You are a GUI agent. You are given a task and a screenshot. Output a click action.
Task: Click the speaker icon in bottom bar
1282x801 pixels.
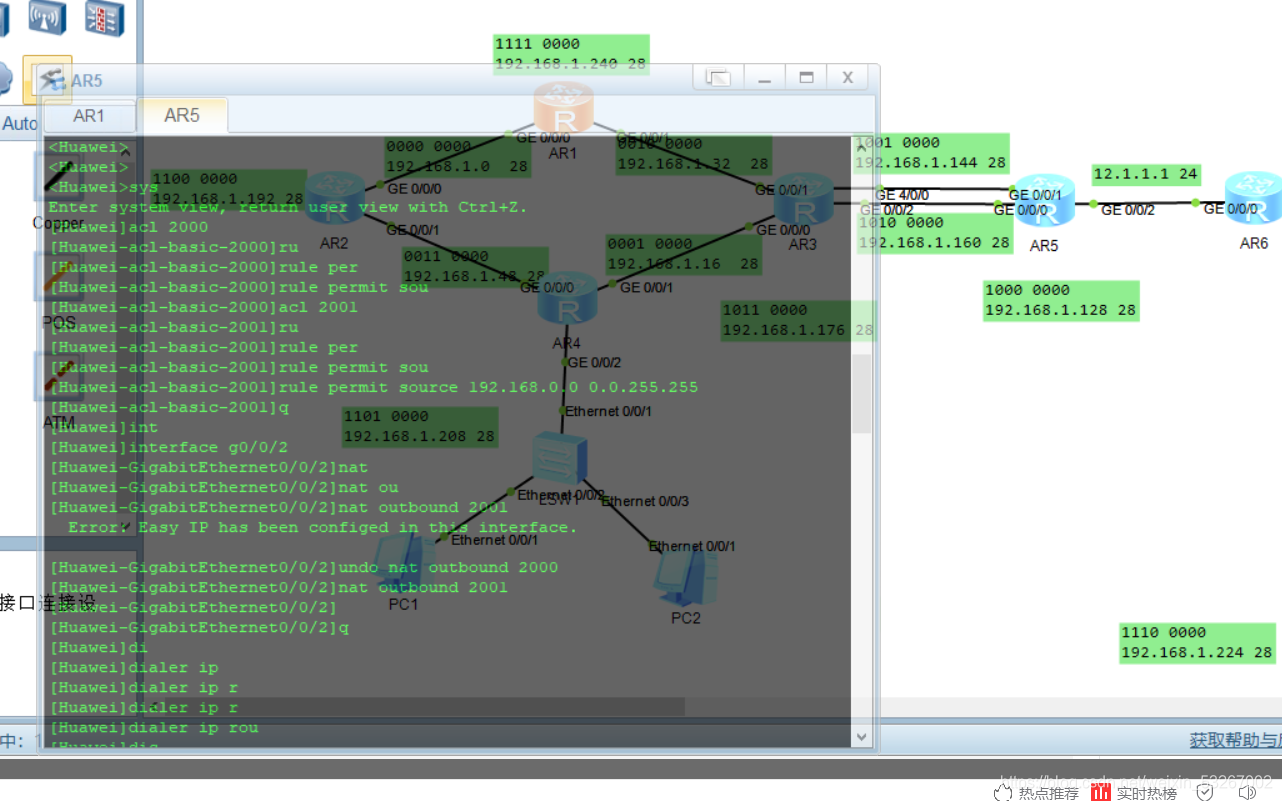coord(1247,792)
